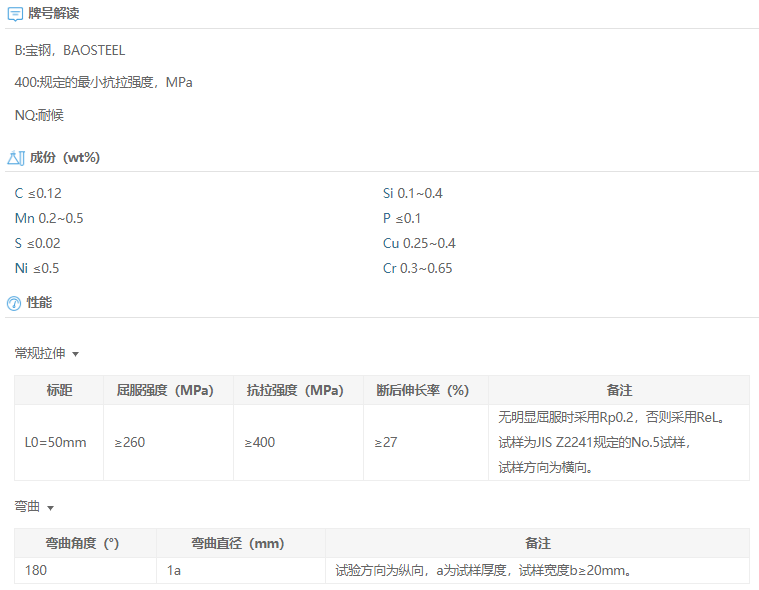759x590 pixels.
Task: Click the Cu 0.25~0.4 composition value
Action: (419, 243)
